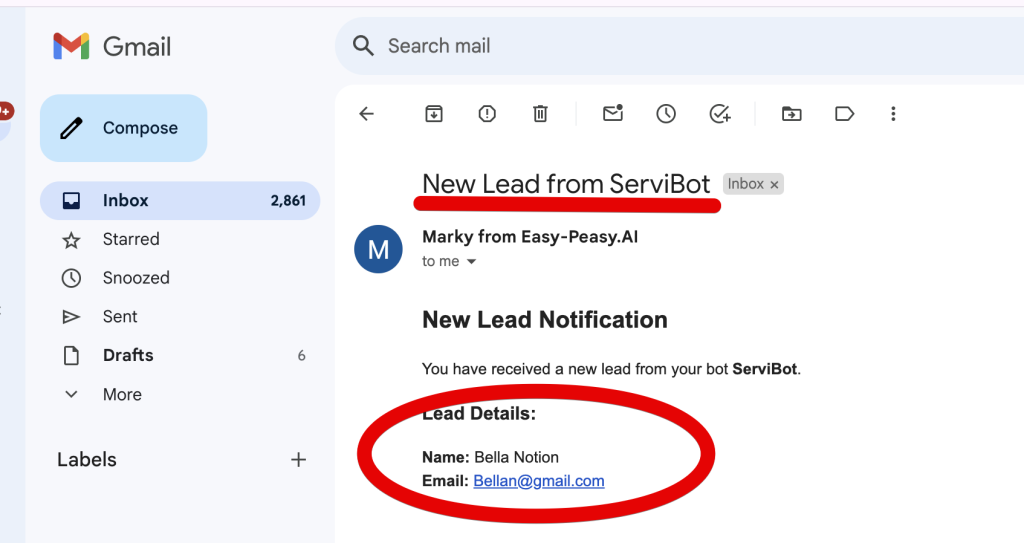
Task: Open the three-dot More options menu
Action: click(893, 114)
